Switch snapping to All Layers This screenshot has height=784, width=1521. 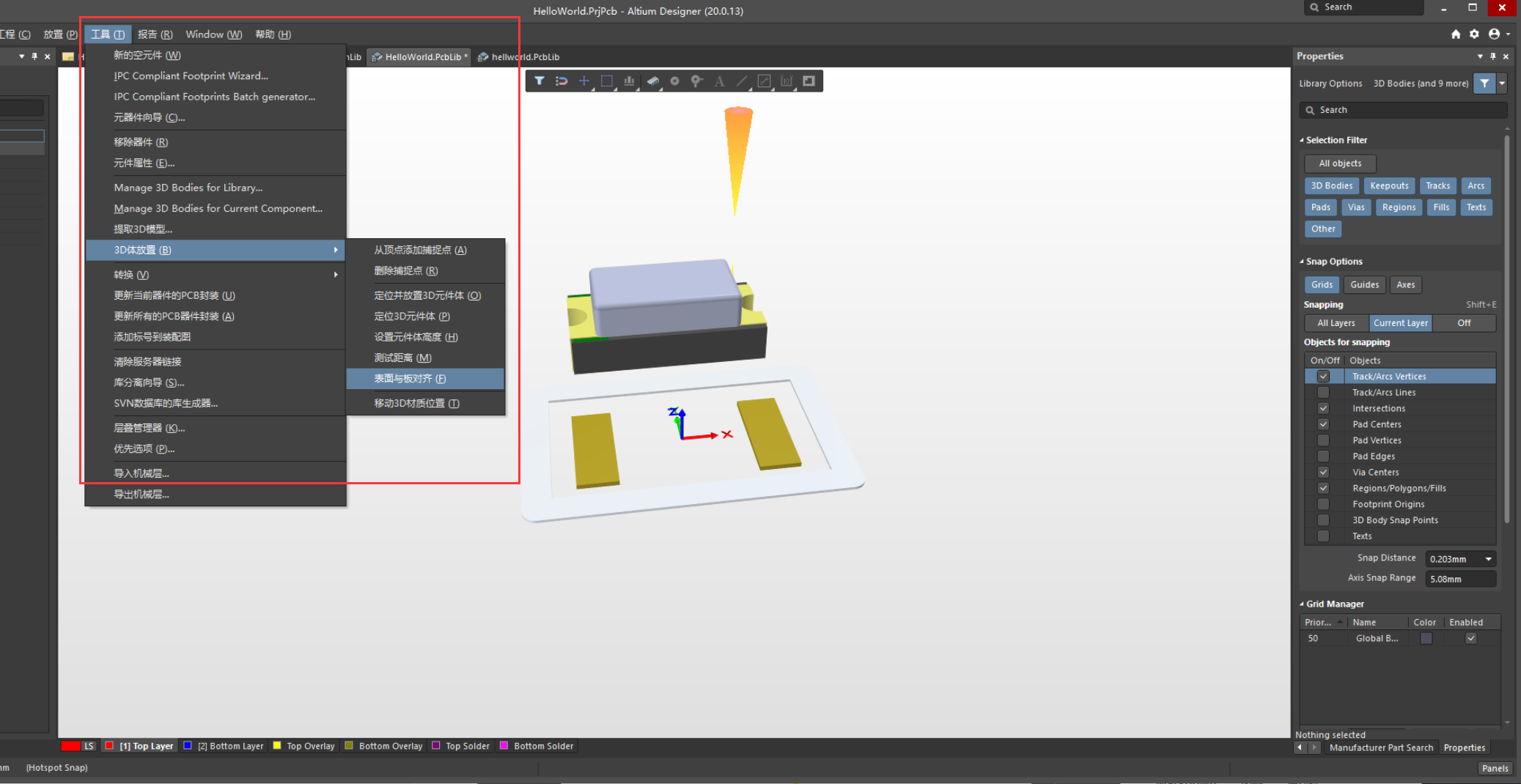click(x=1335, y=322)
